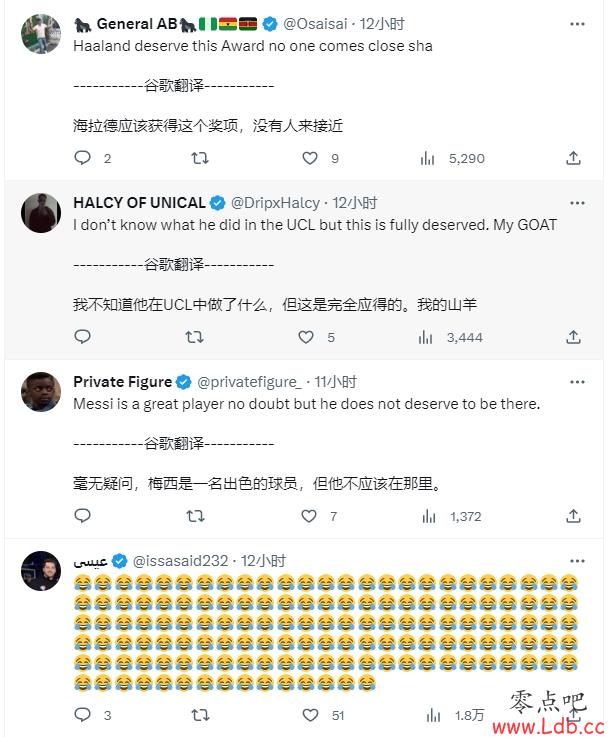The height and width of the screenshot is (737, 614).
Task: Like the emoji tweet with 51 likes
Action: coord(310,715)
